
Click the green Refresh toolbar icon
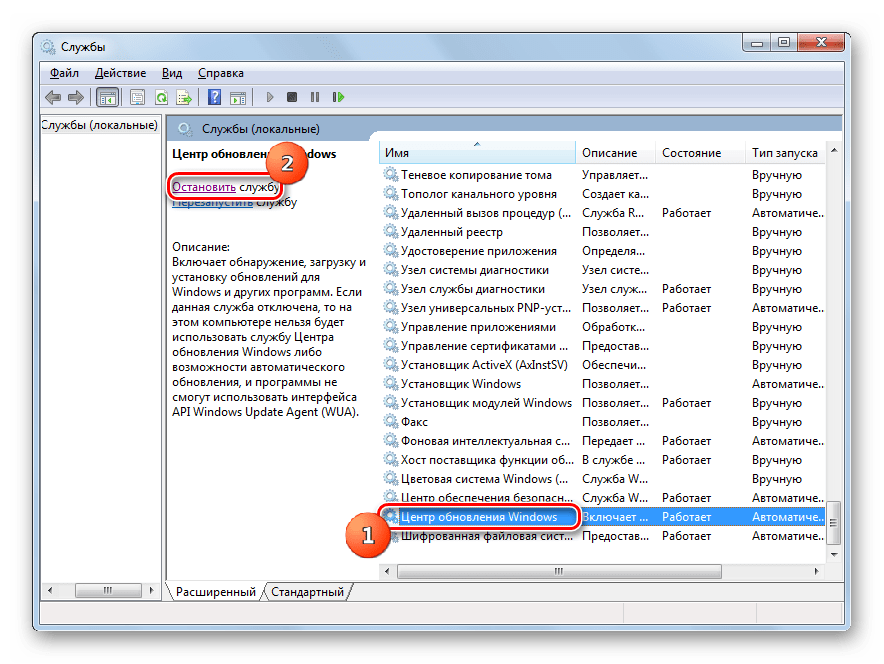[161, 97]
